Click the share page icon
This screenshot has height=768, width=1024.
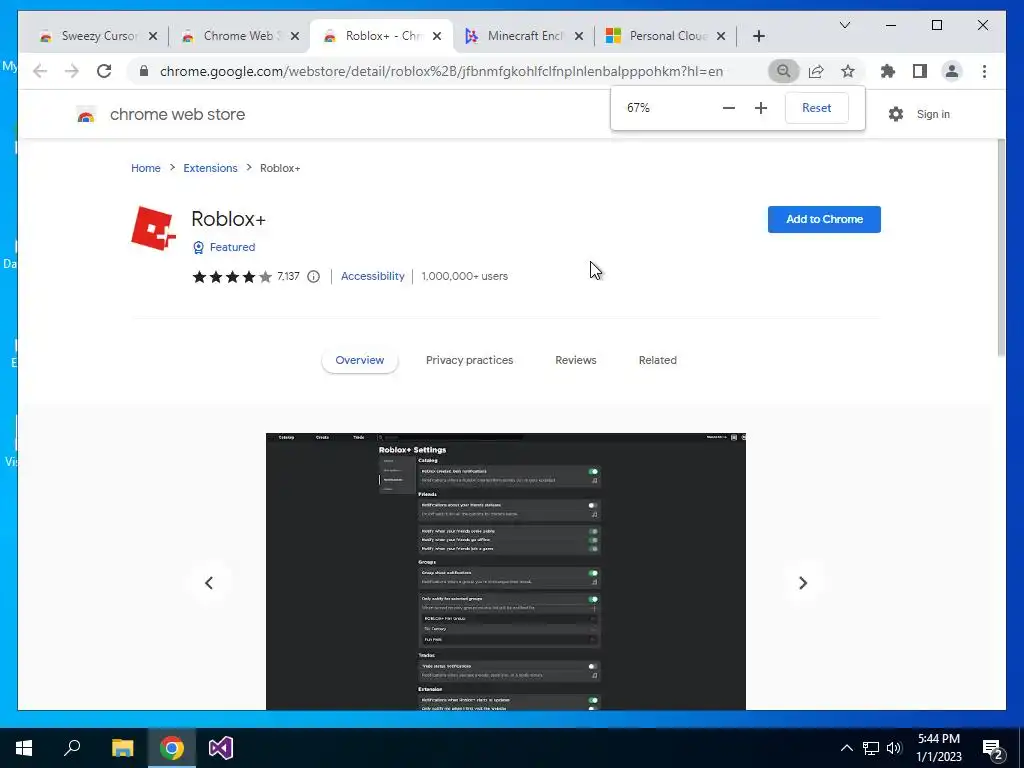816,71
